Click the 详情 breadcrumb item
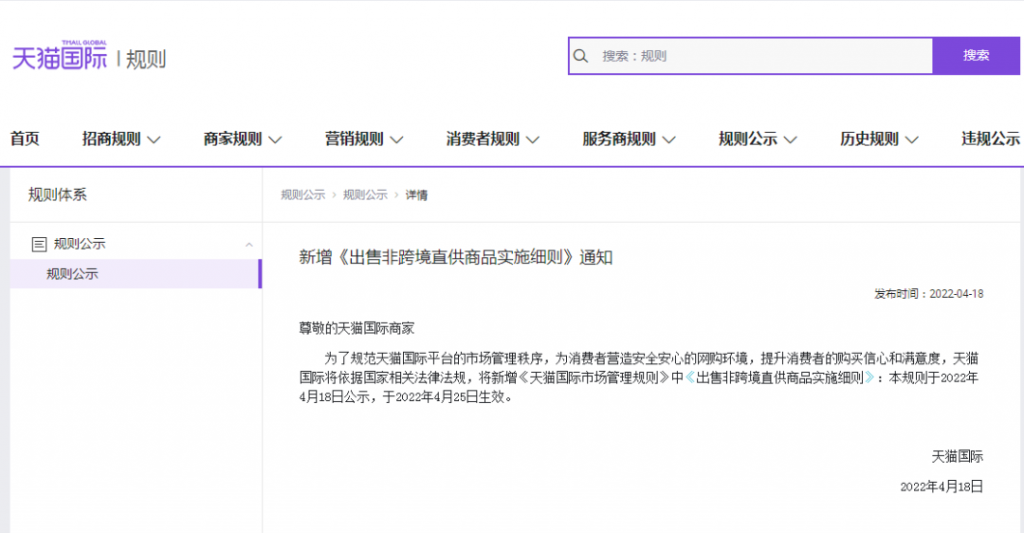Screen dimensions: 1024x533 (416, 195)
